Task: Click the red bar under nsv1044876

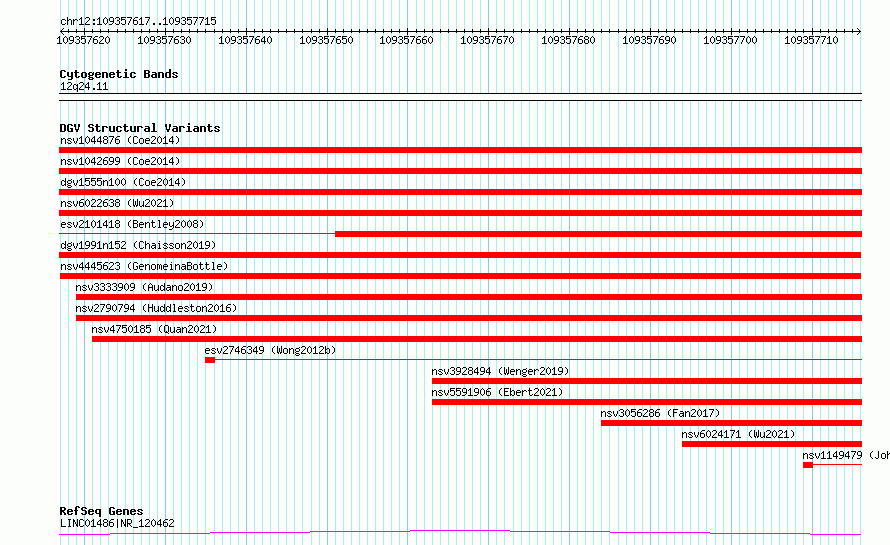Action: (460, 150)
